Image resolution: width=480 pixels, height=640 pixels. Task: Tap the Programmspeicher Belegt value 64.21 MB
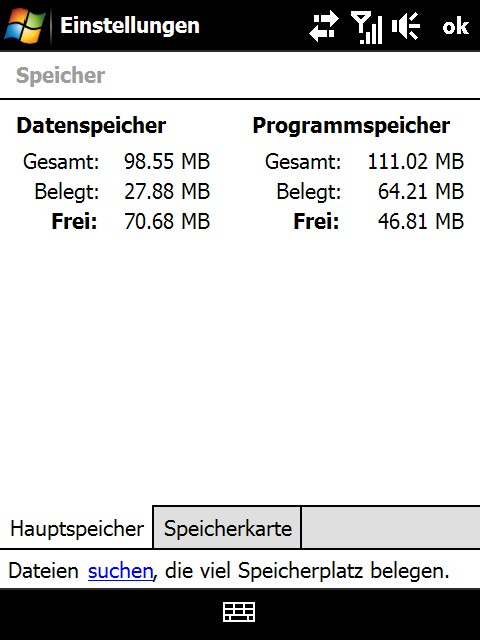point(421,191)
